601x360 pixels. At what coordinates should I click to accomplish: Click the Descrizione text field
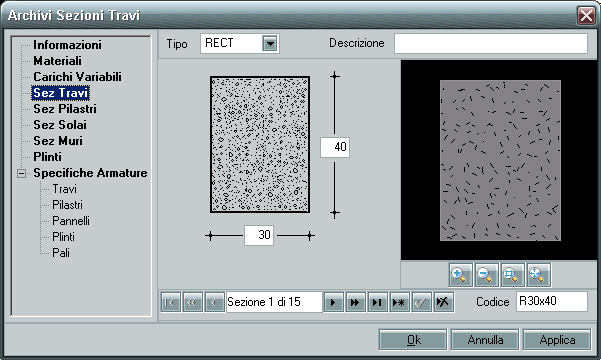[491, 43]
